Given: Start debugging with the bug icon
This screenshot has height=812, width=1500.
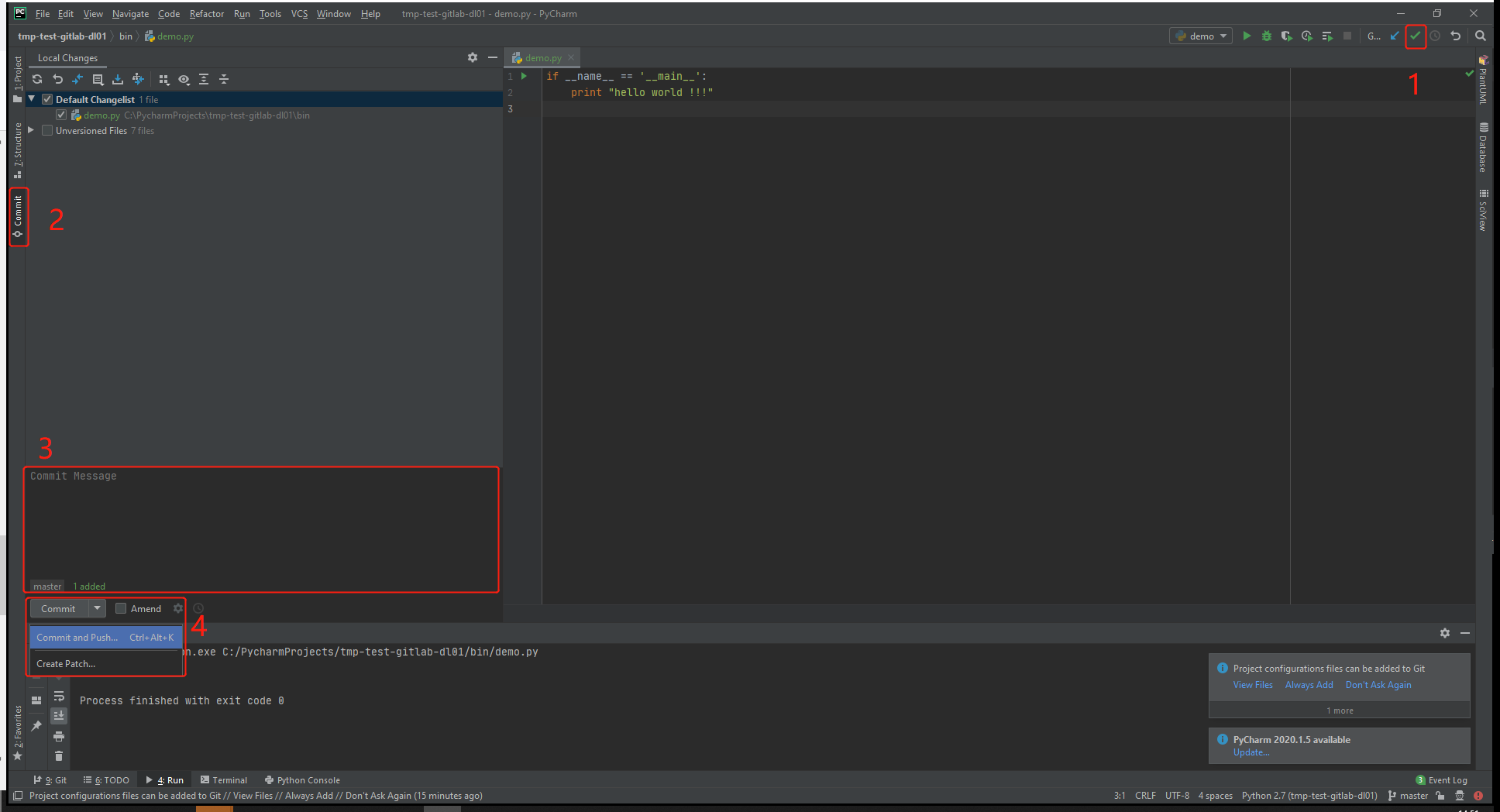Looking at the screenshot, I should [x=1267, y=36].
